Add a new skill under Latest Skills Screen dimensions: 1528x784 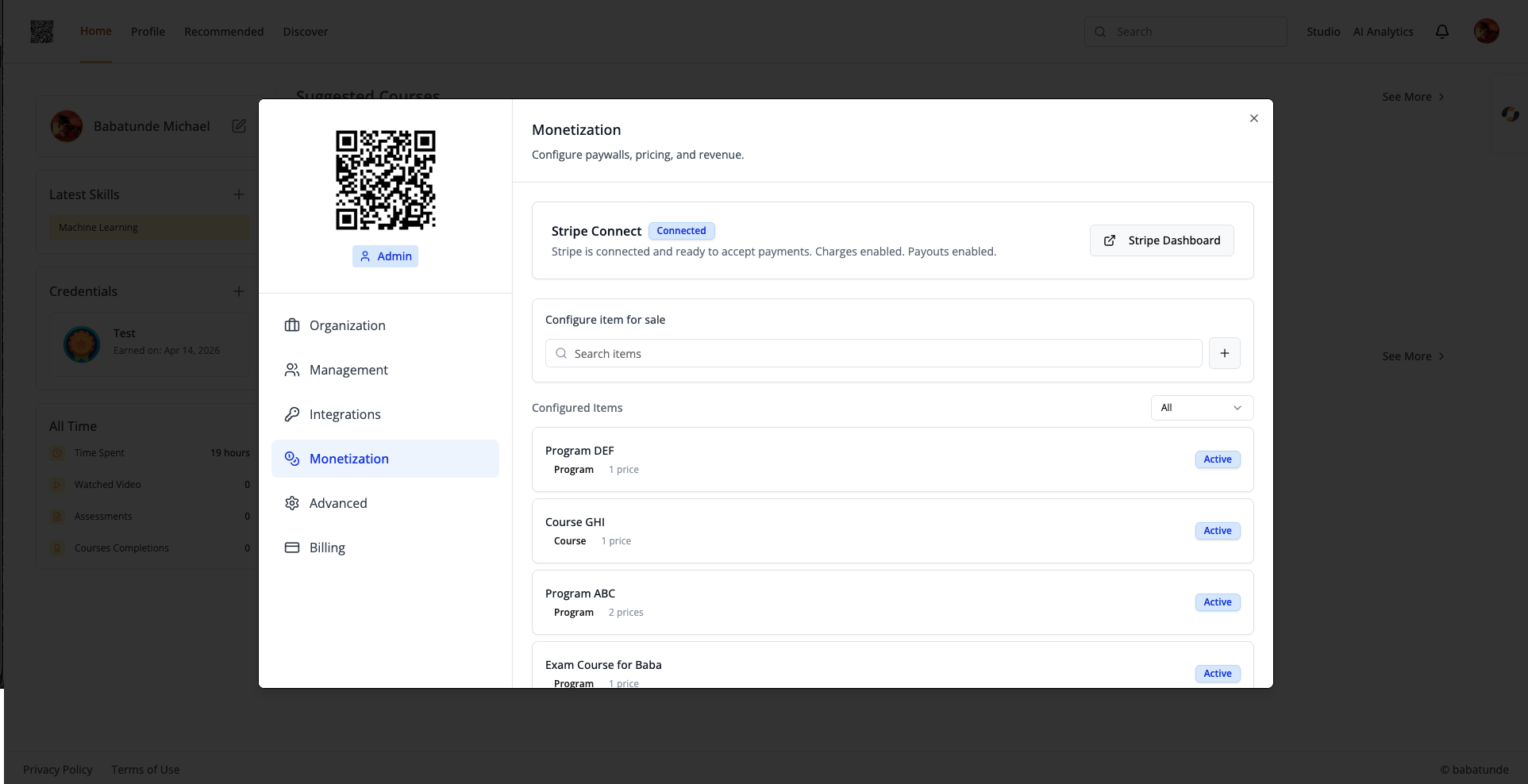click(239, 194)
